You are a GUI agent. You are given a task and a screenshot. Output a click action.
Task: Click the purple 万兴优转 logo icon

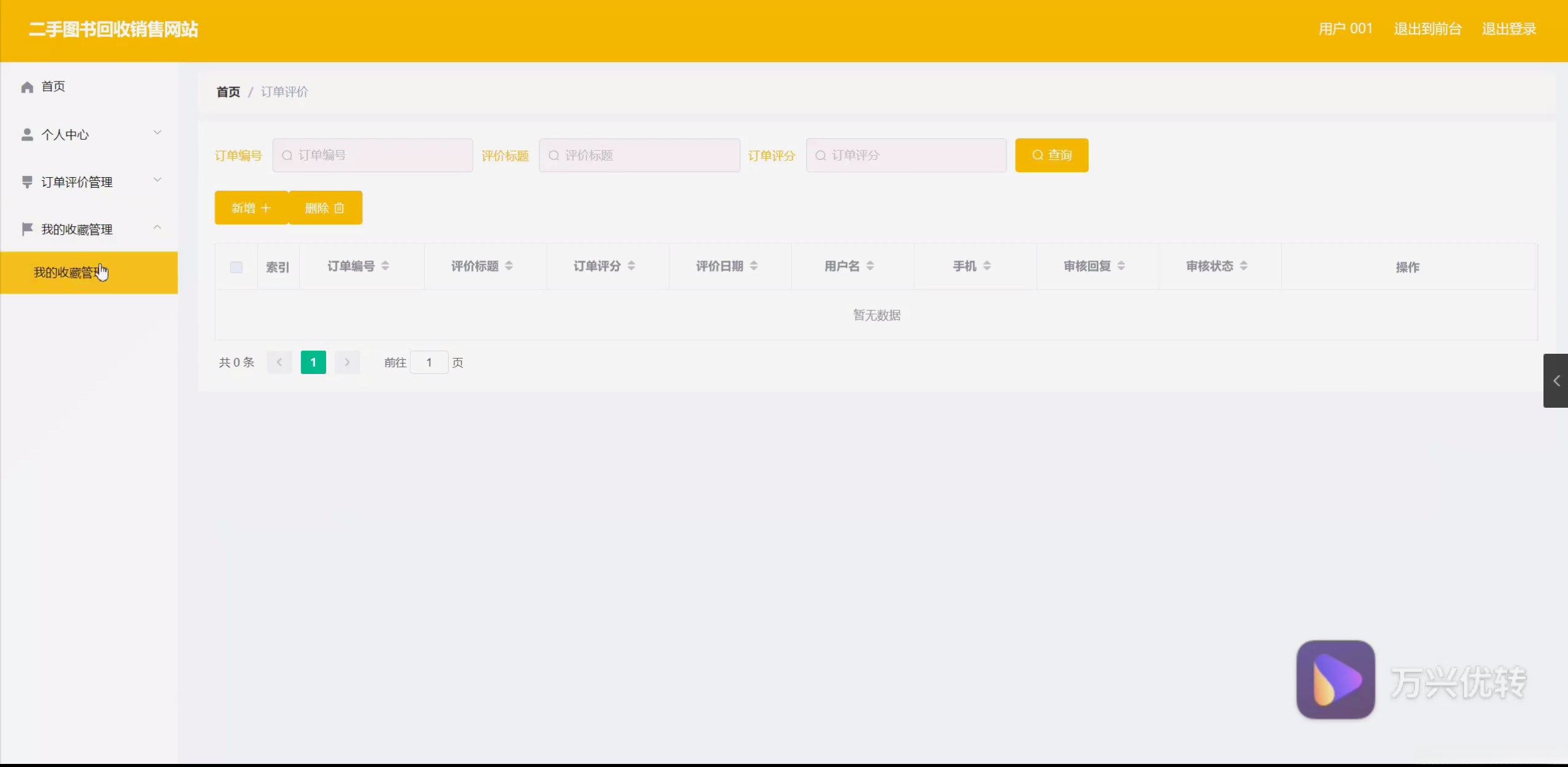pos(1335,679)
